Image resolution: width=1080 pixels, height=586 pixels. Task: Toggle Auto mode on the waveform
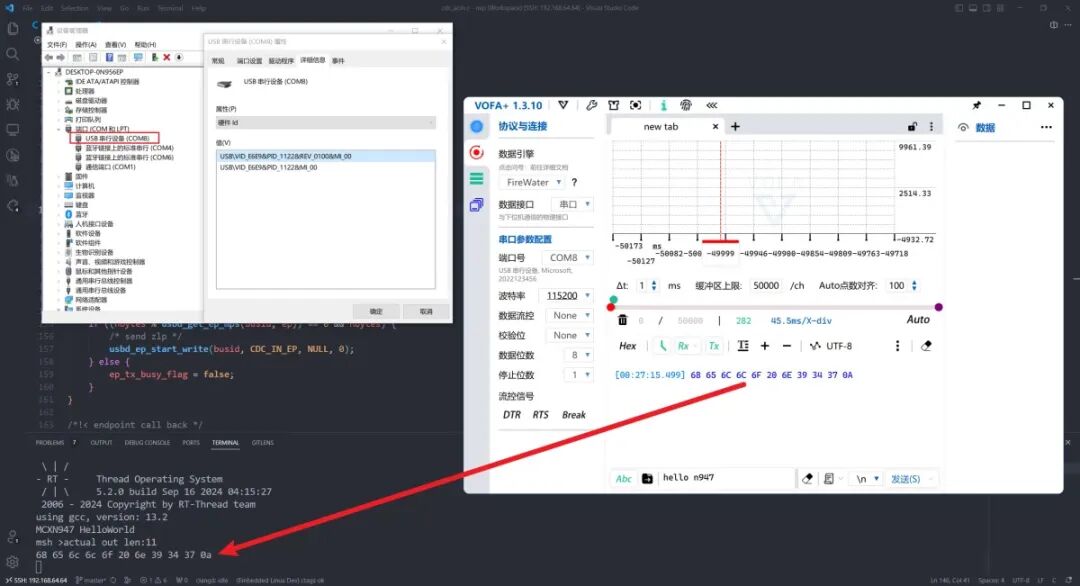click(917, 320)
